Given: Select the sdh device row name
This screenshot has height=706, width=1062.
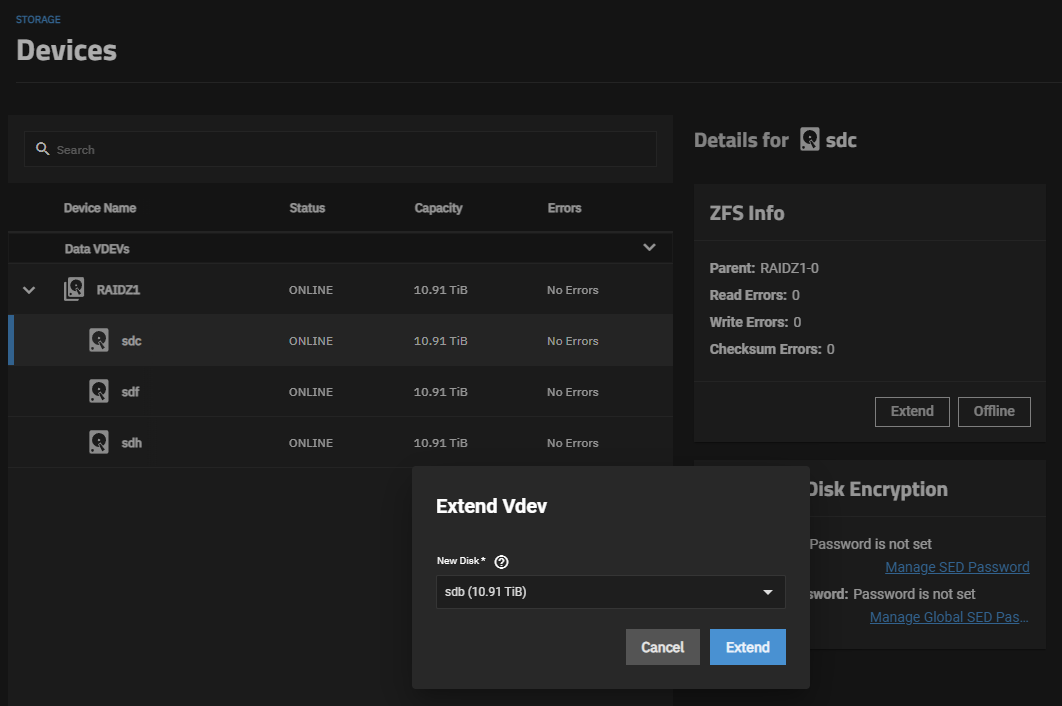Looking at the screenshot, I should [131, 443].
